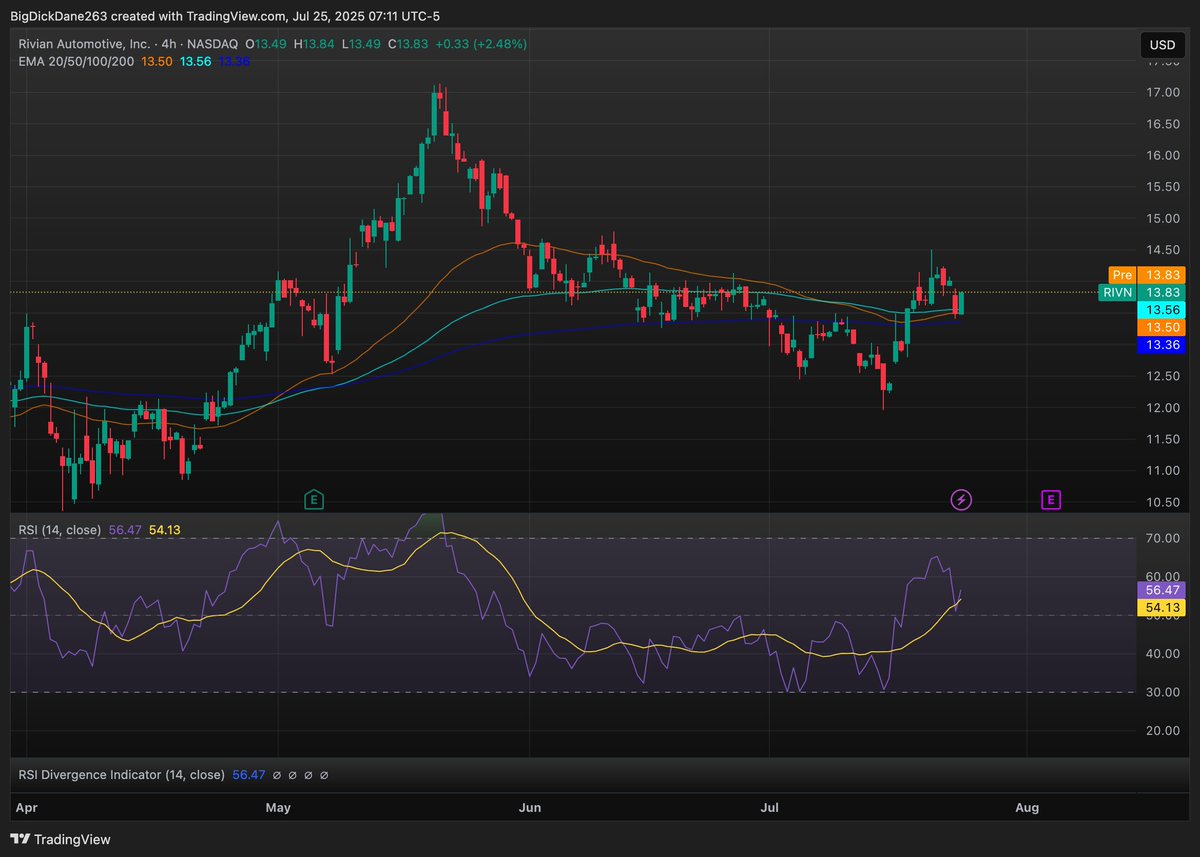Click the 11.00 price axis label

click(x=1165, y=471)
